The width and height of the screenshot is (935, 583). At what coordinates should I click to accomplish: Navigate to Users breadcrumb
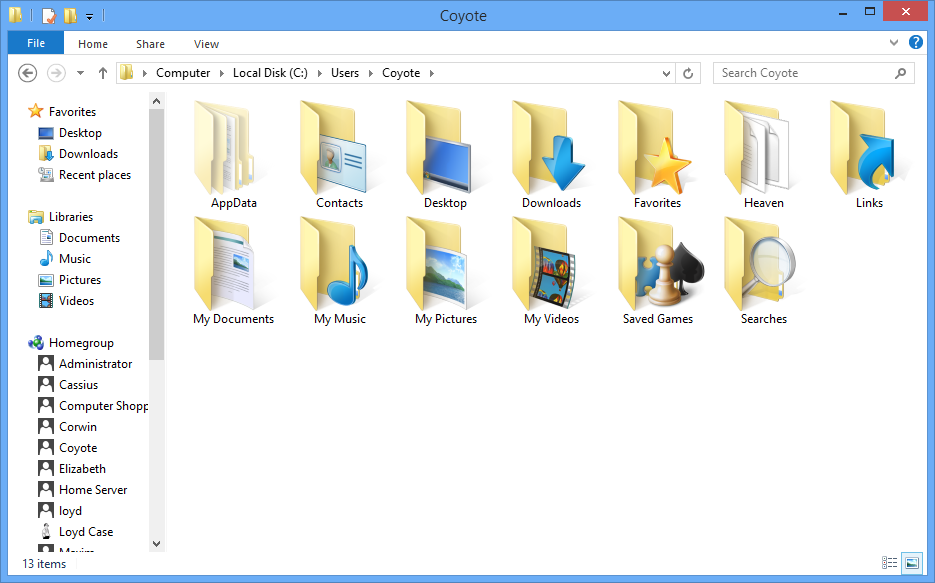point(345,73)
